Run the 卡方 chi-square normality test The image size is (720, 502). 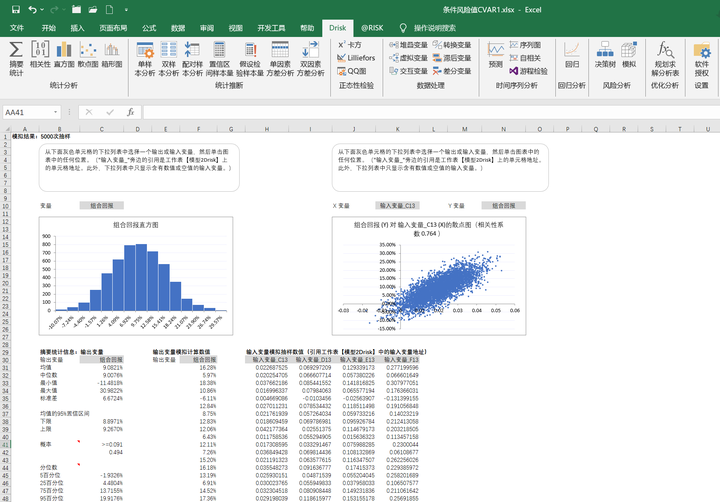[x=350, y=45]
